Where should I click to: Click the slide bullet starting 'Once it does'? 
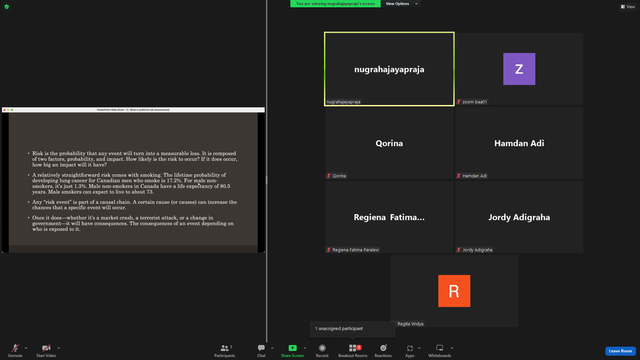[x=133, y=224]
